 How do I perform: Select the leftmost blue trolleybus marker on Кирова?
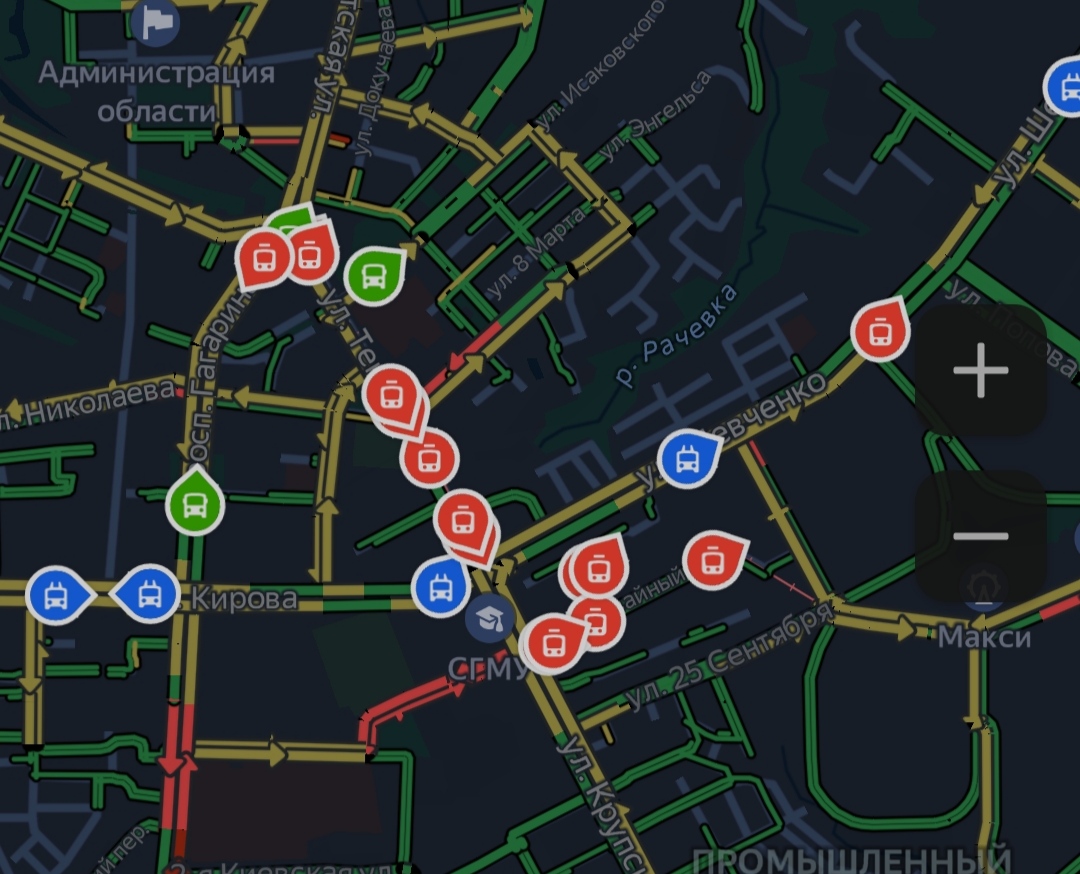click(x=58, y=595)
